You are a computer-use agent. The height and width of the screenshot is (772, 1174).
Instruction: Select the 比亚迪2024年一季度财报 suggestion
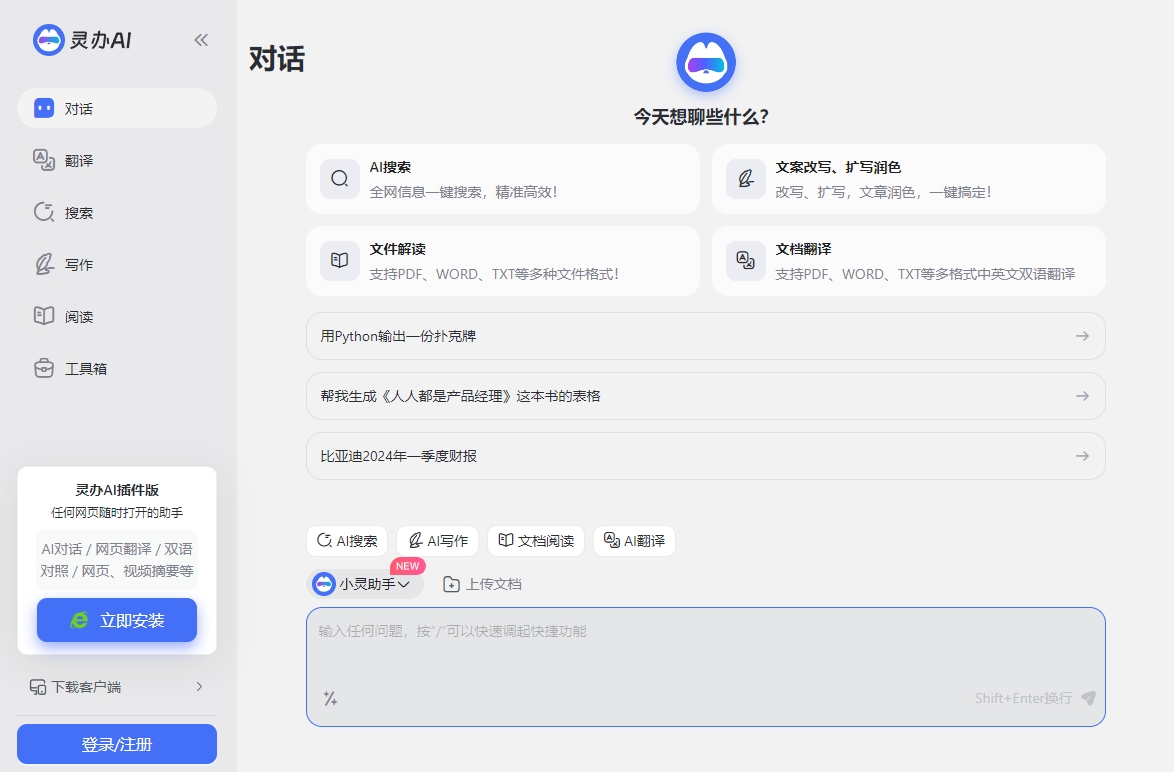(x=705, y=455)
